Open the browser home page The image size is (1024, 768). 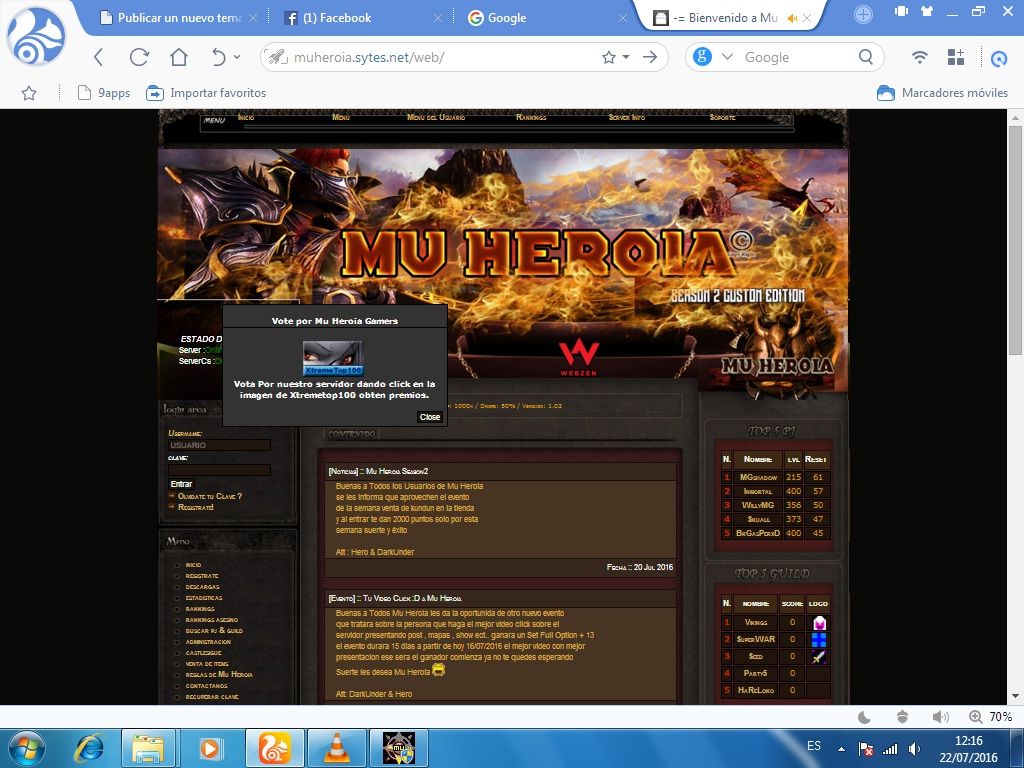[x=179, y=57]
